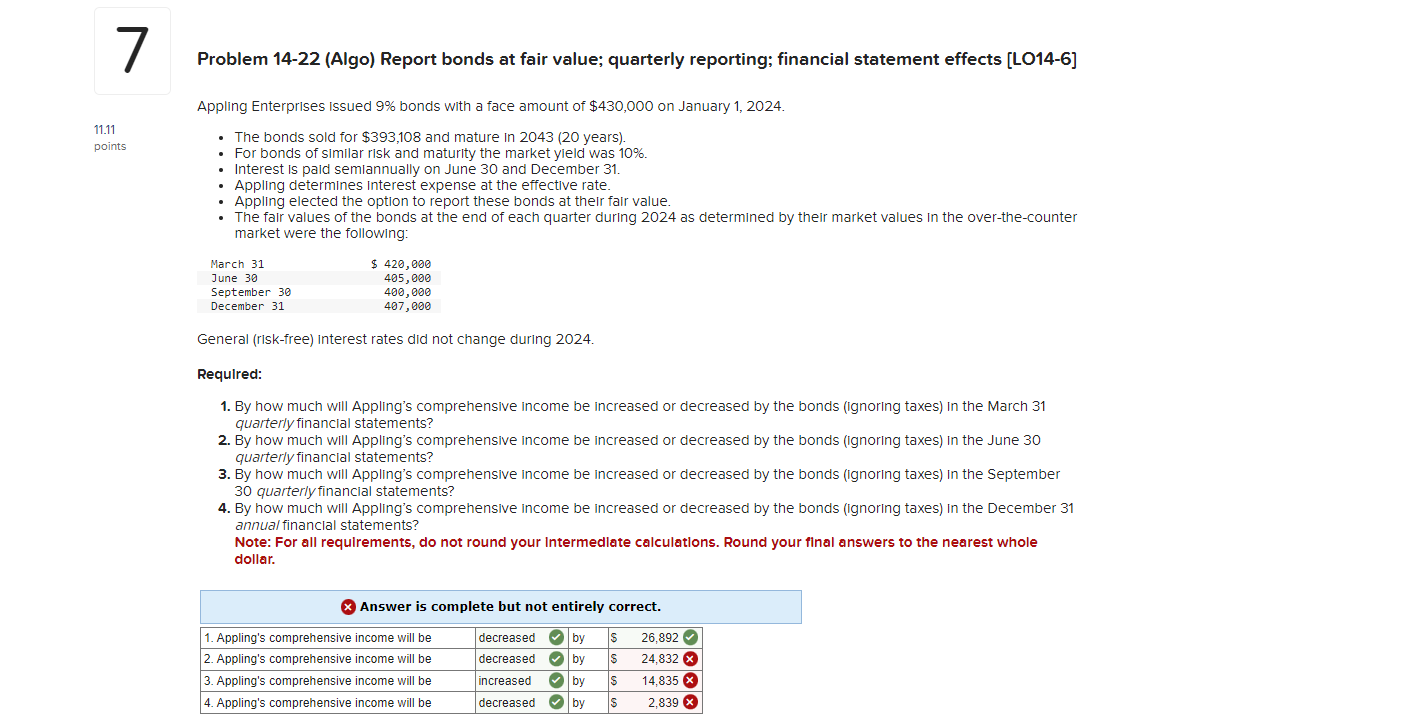Click green checkmark next to requirement 4 'decreased'
1420x728 pixels.
(558, 703)
